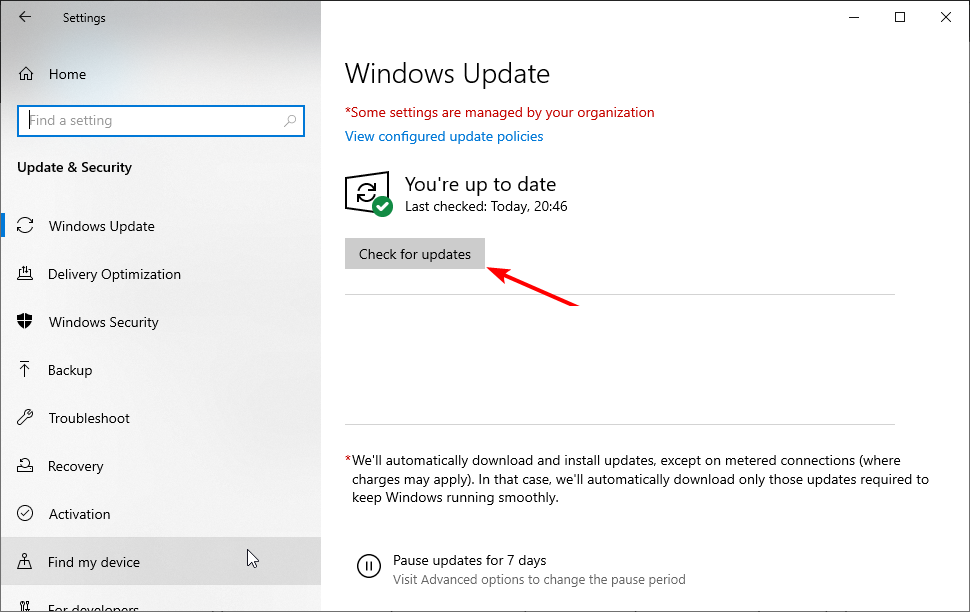Viewport: 970px width, 612px height.
Task: Click the back arrow in Settings header
Action: coord(25,17)
